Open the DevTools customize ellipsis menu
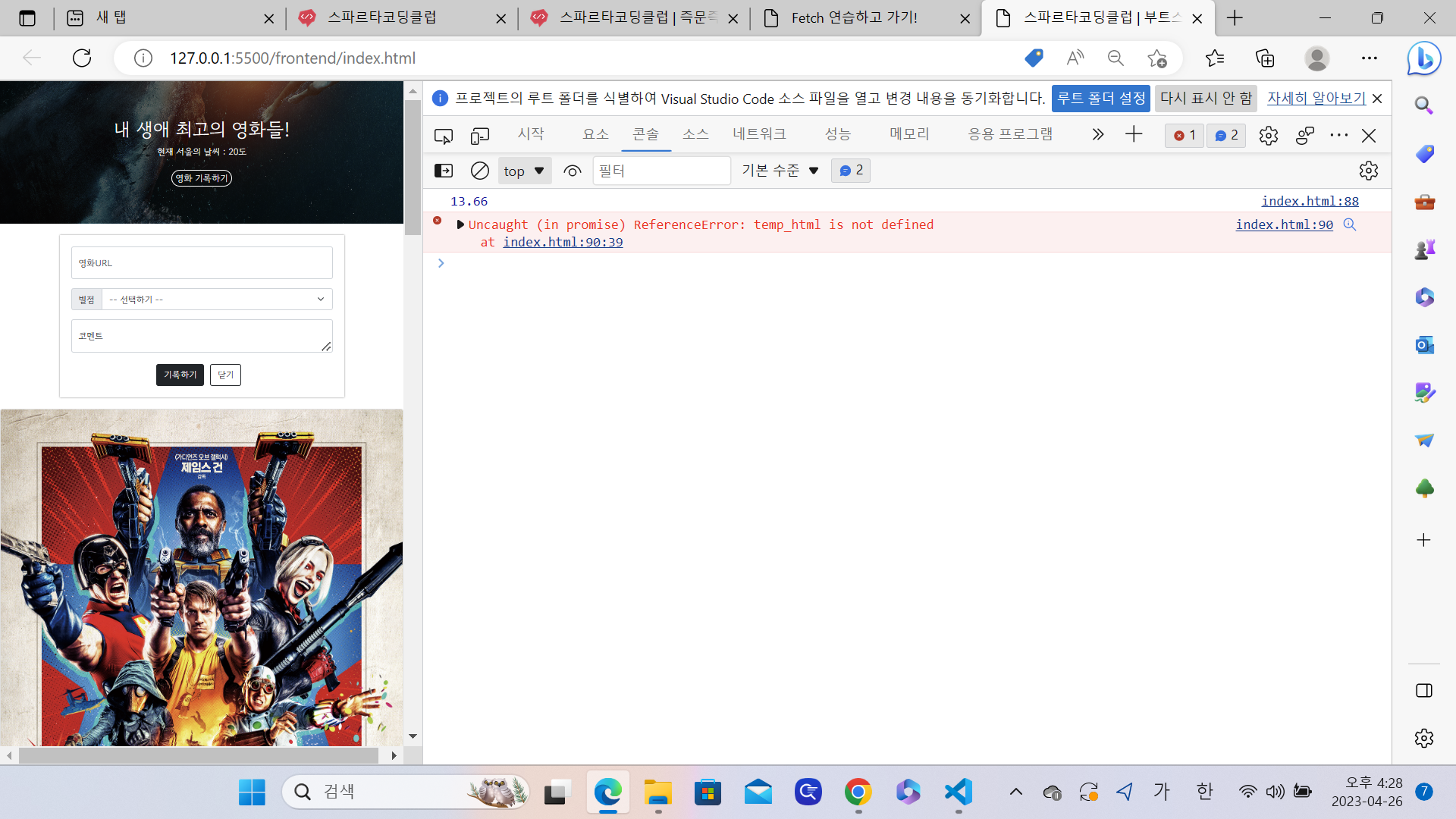This screenshot has width=1456, height=819. (1339, 135)
